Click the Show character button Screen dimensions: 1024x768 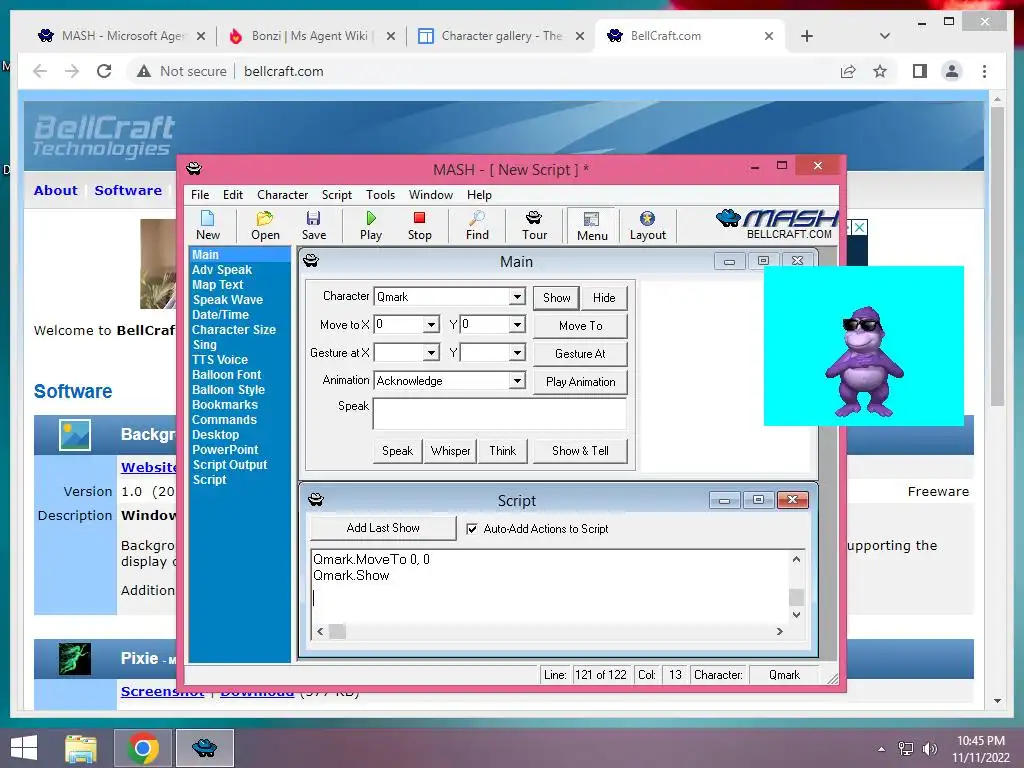pyautogui.click(x=556, y=298)
